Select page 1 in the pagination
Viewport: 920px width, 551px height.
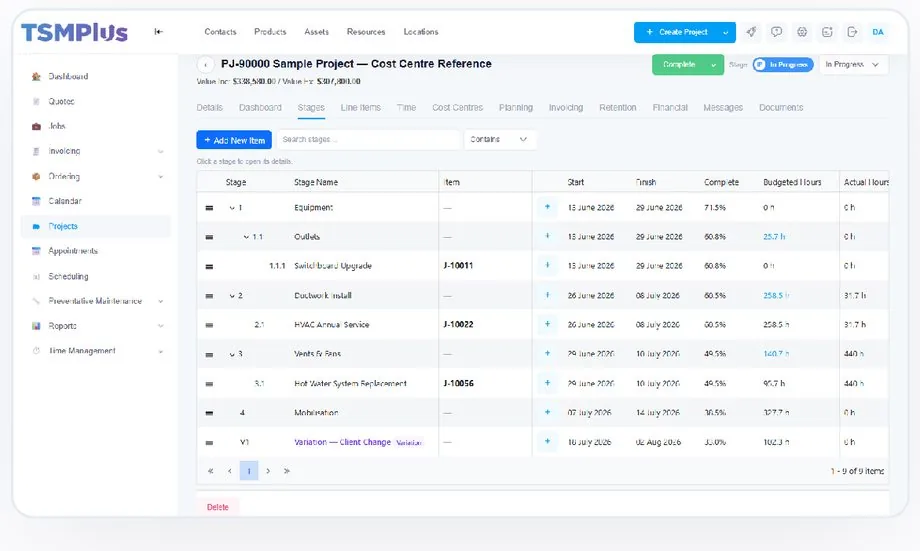coord(249,471)
